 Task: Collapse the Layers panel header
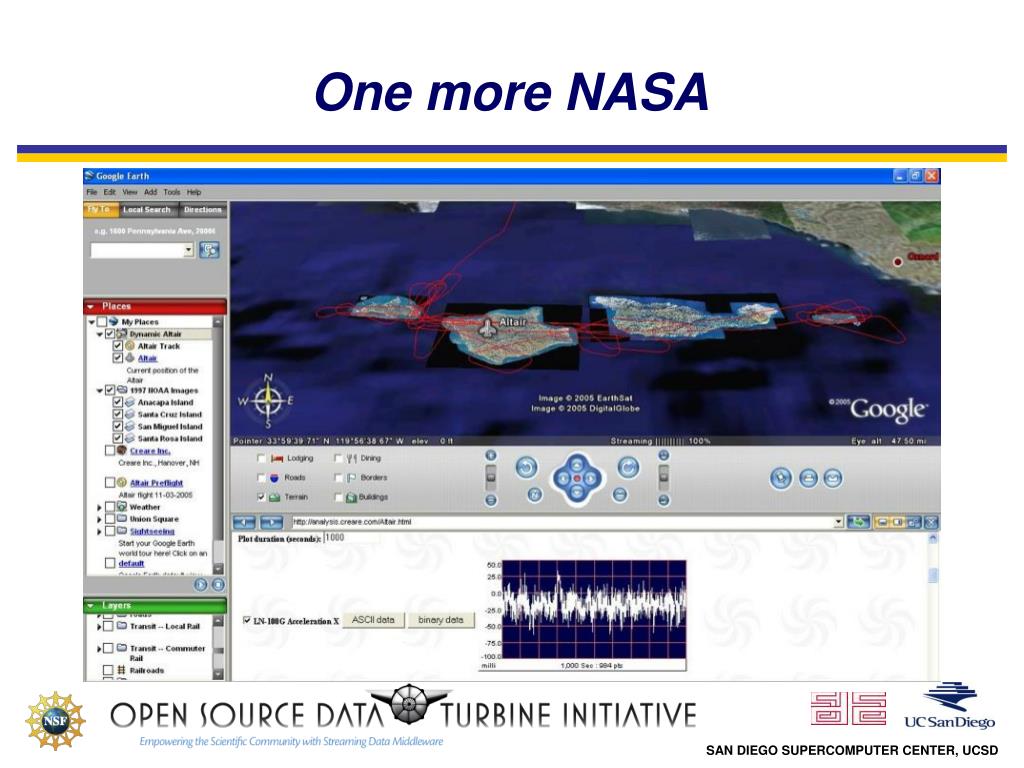tap(91, 605)
